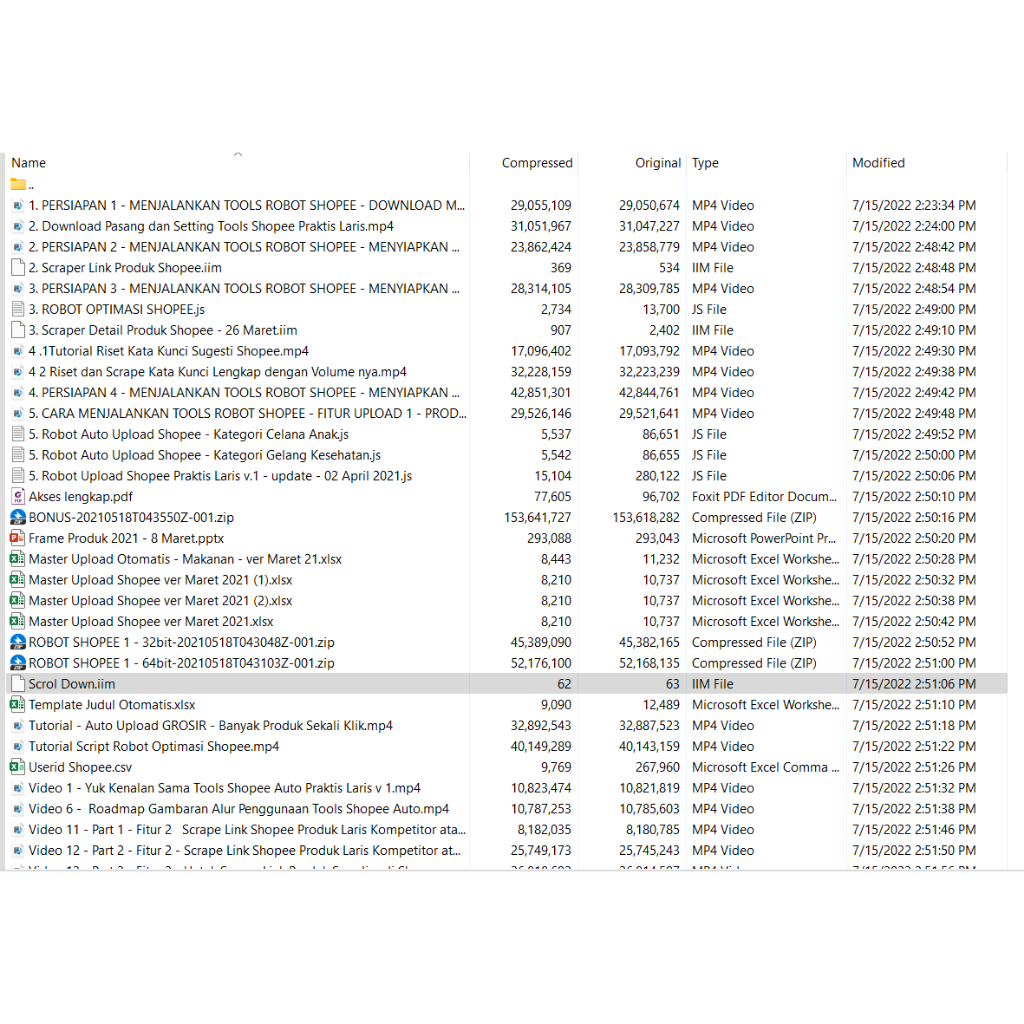
Task: Click the sort arrow above the Name column
Action: click(x=238, y=155)
